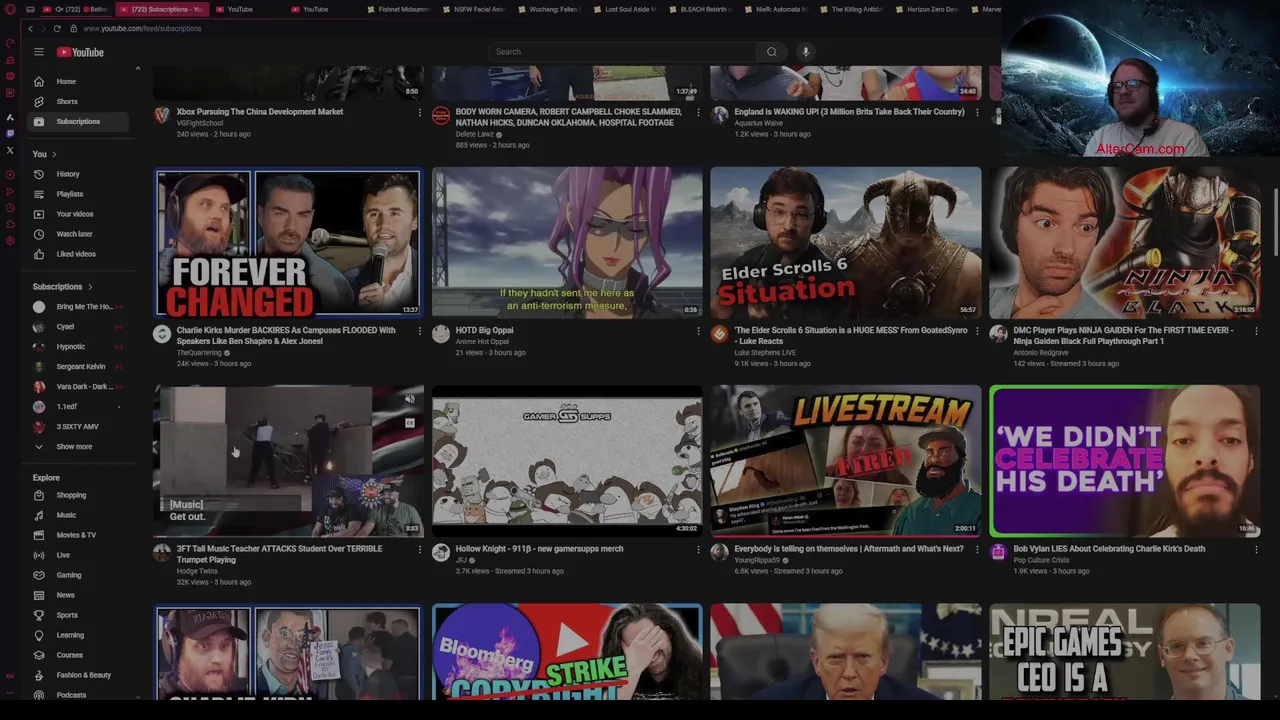Open options menu for Xbox Pursuing video

coord(419,112)
